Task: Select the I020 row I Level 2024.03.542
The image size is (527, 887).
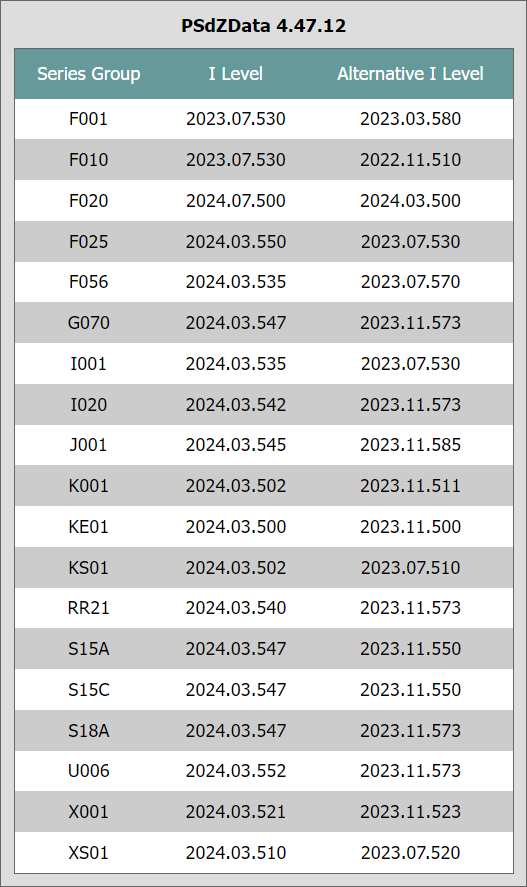Action: pyautogui.click(x=236, y=405)
